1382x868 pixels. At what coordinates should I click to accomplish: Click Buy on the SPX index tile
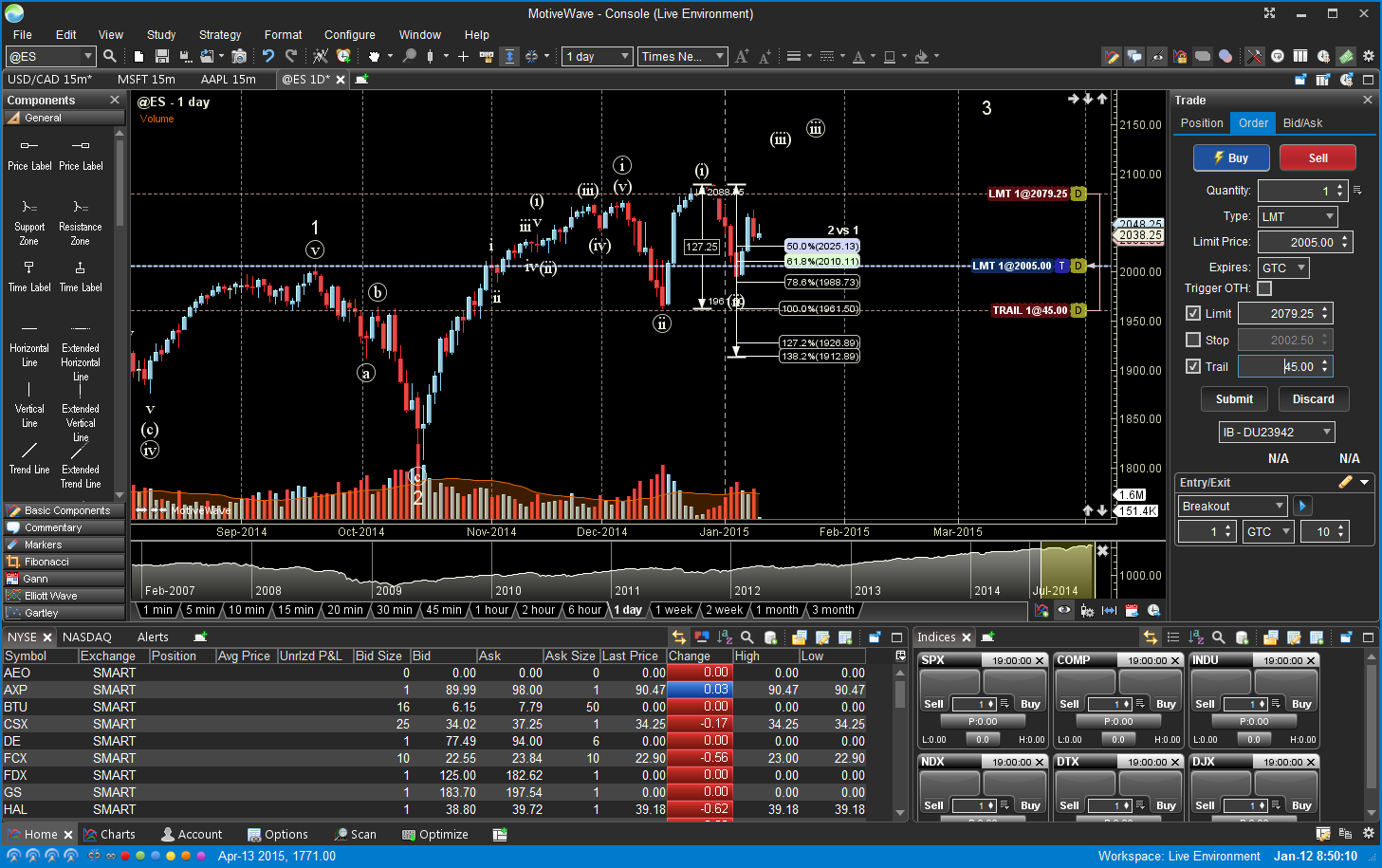click(x=1030, y=704)
